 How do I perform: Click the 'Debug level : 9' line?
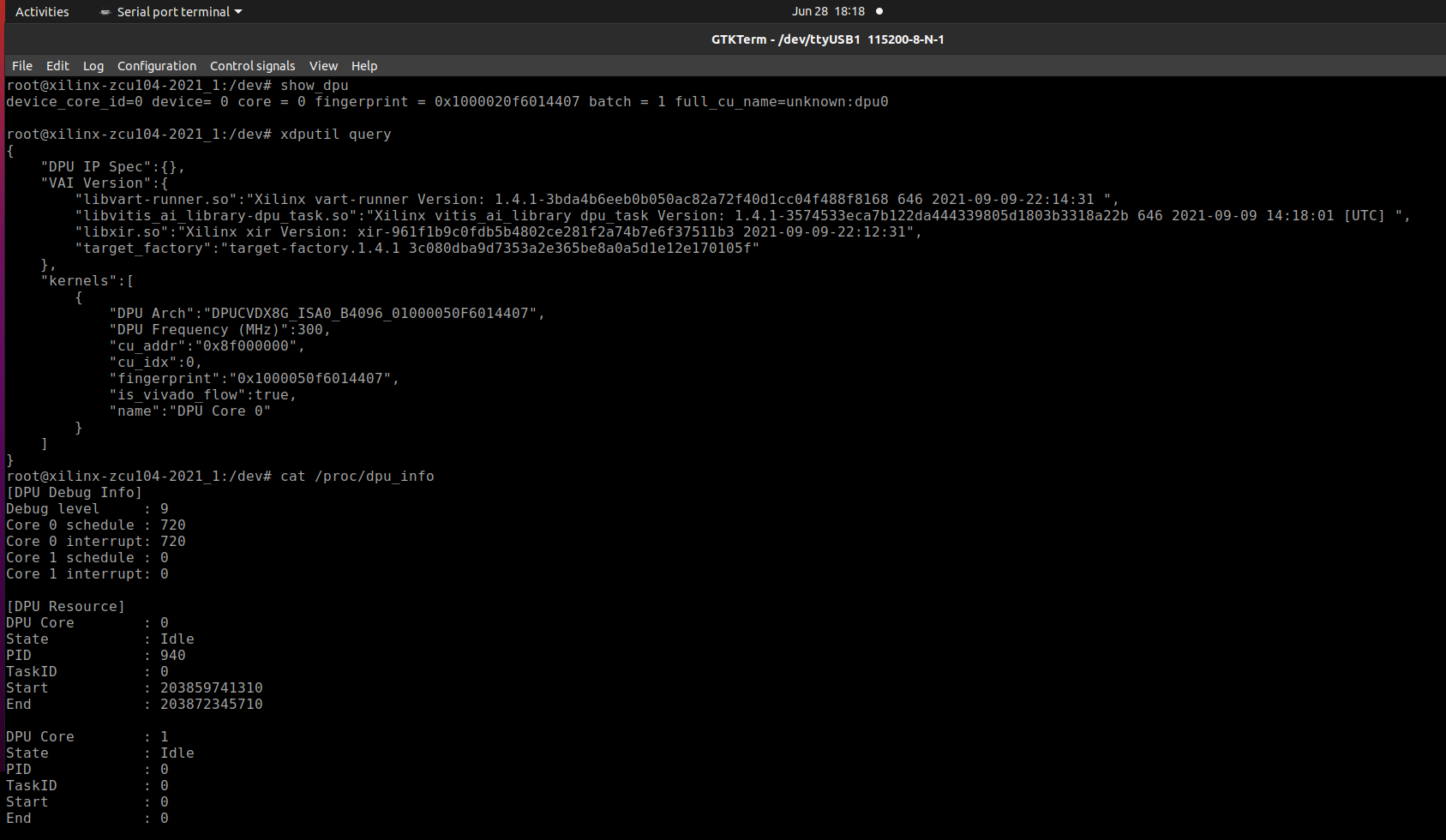87,509
